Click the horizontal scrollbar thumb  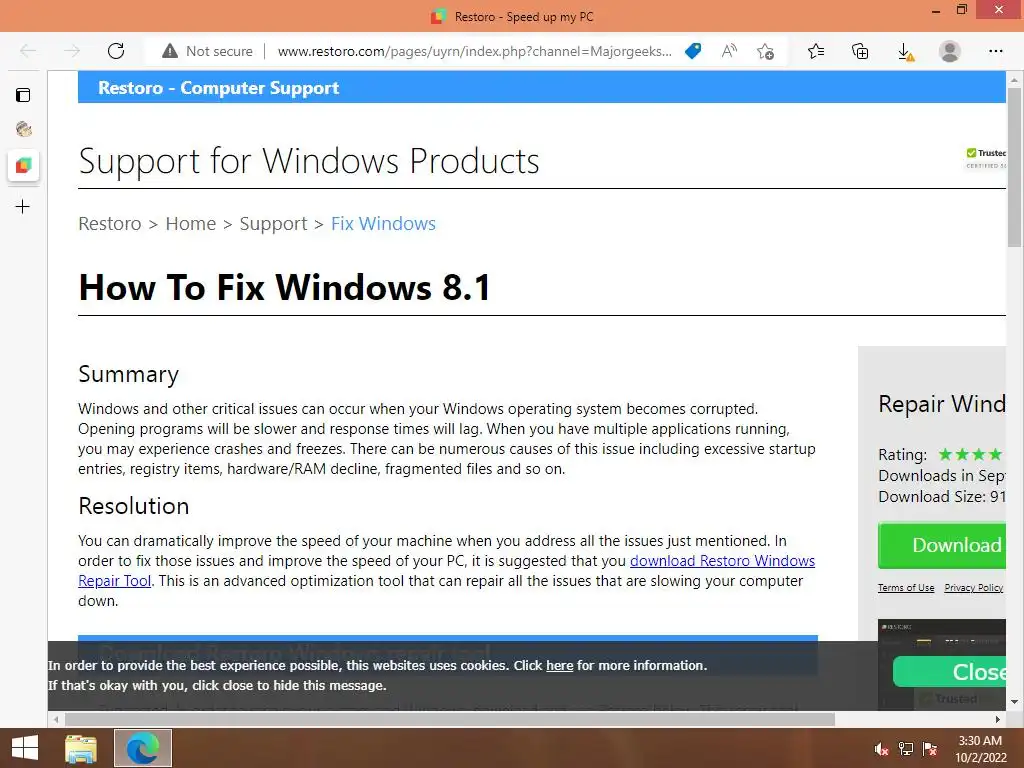[x=450, y=719]
